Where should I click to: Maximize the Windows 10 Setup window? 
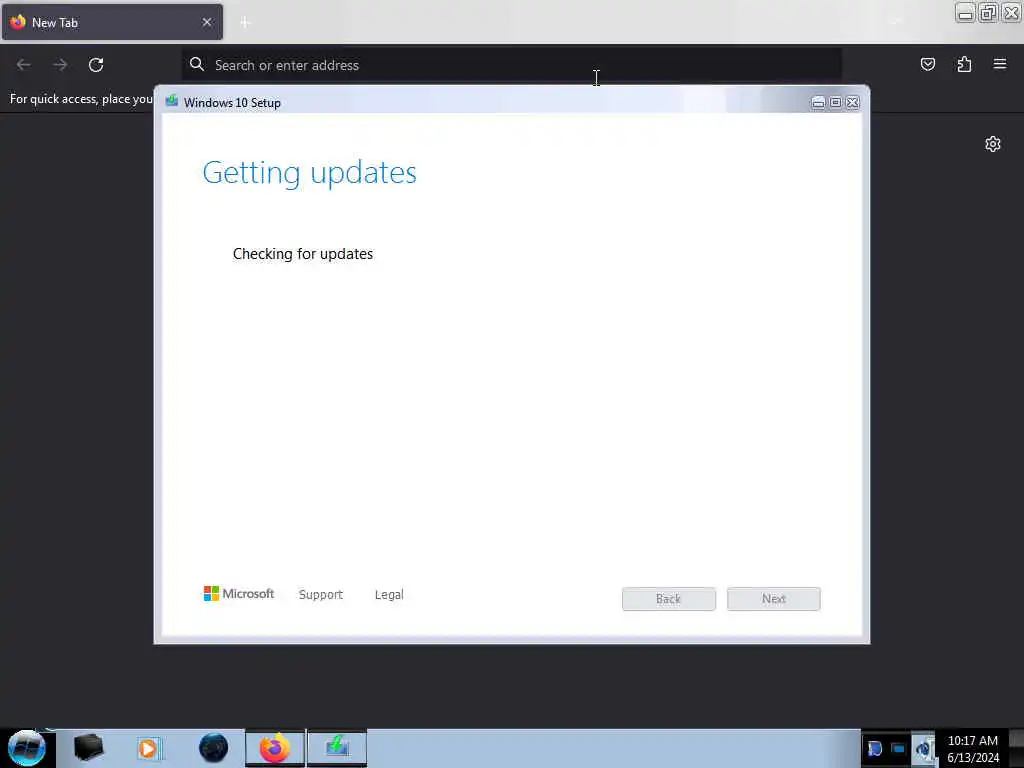(x=835, y=103)
